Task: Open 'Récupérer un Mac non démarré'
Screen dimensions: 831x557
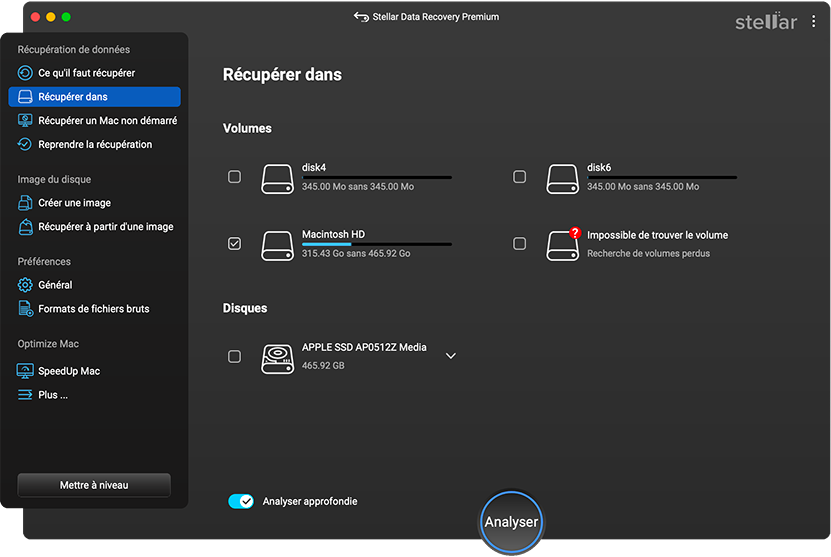Action: 94,120
